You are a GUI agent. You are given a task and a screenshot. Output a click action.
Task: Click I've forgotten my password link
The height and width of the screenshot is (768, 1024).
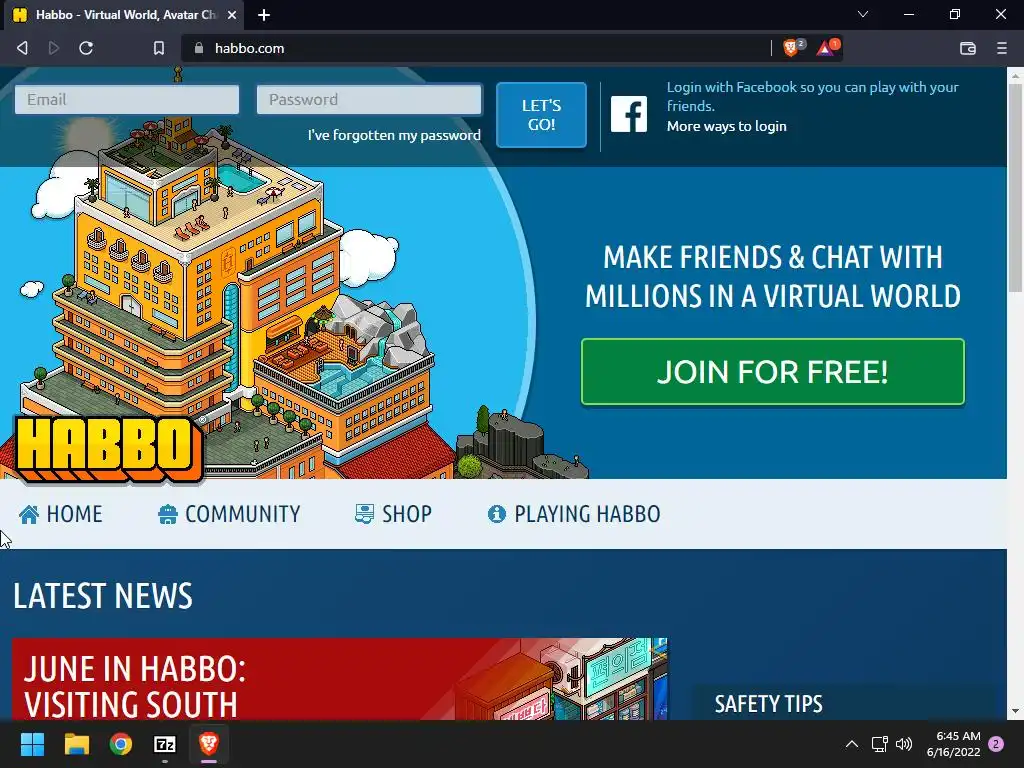(394, 135)
